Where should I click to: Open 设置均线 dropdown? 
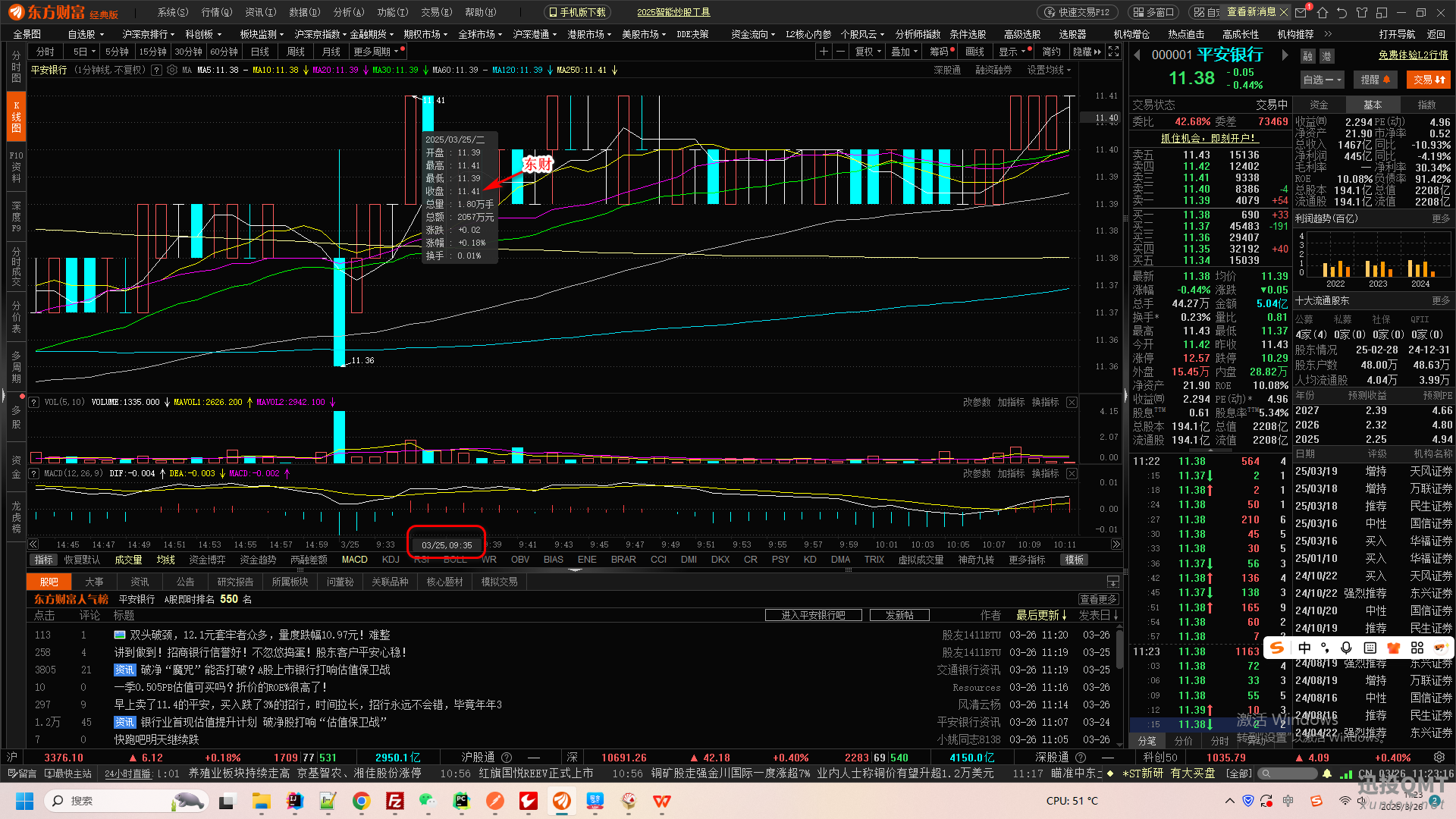(x=1049, y=70)
